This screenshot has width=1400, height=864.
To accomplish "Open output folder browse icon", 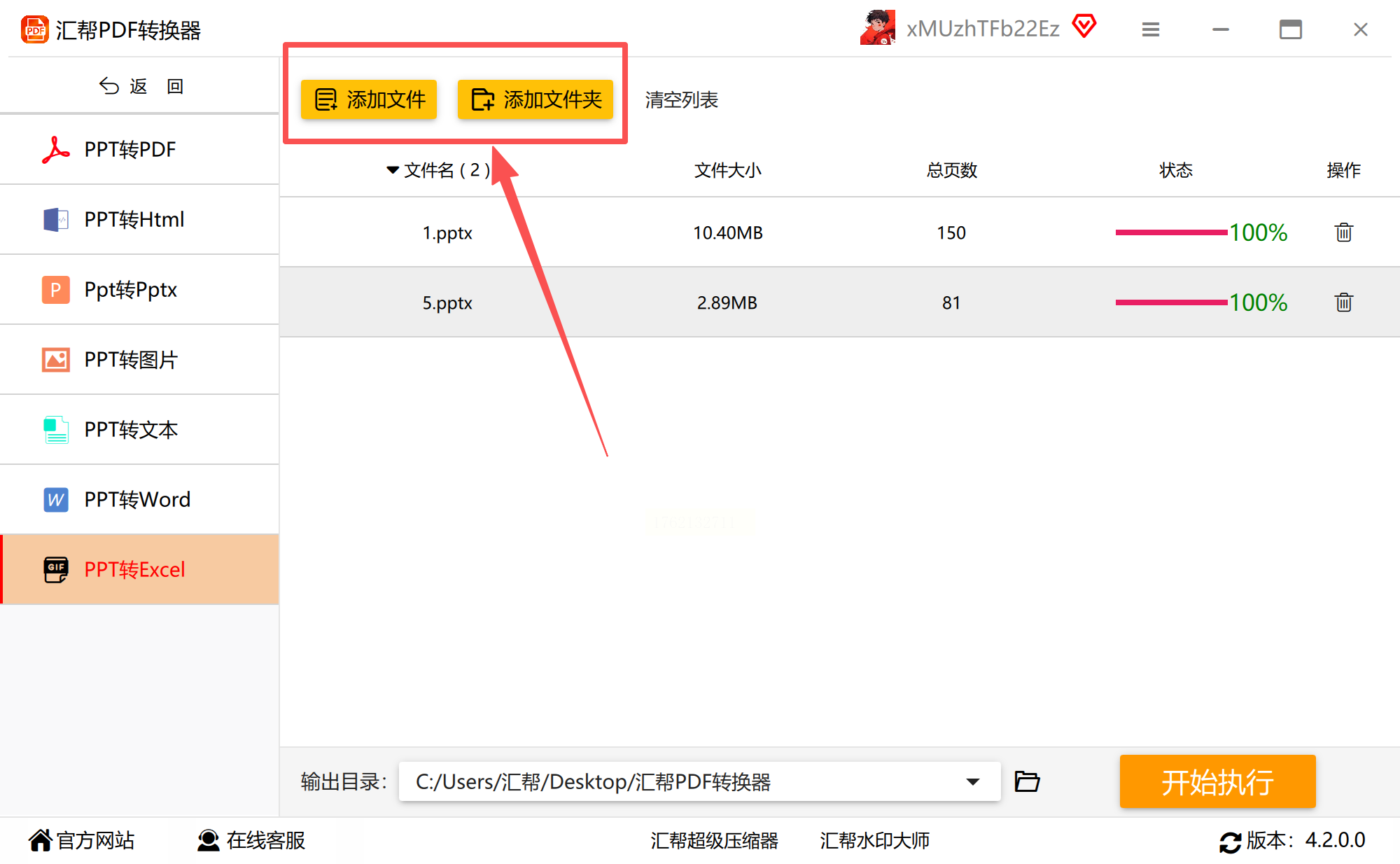I will [x=1027, y=781].
